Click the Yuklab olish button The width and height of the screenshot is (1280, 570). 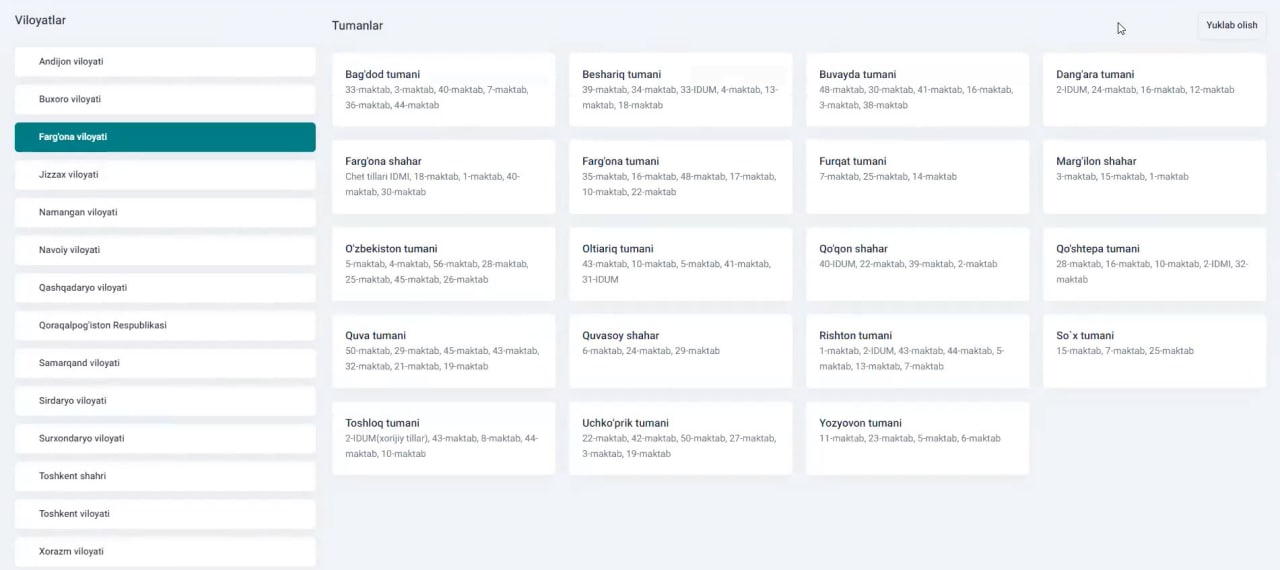[x=1231, y=25]
